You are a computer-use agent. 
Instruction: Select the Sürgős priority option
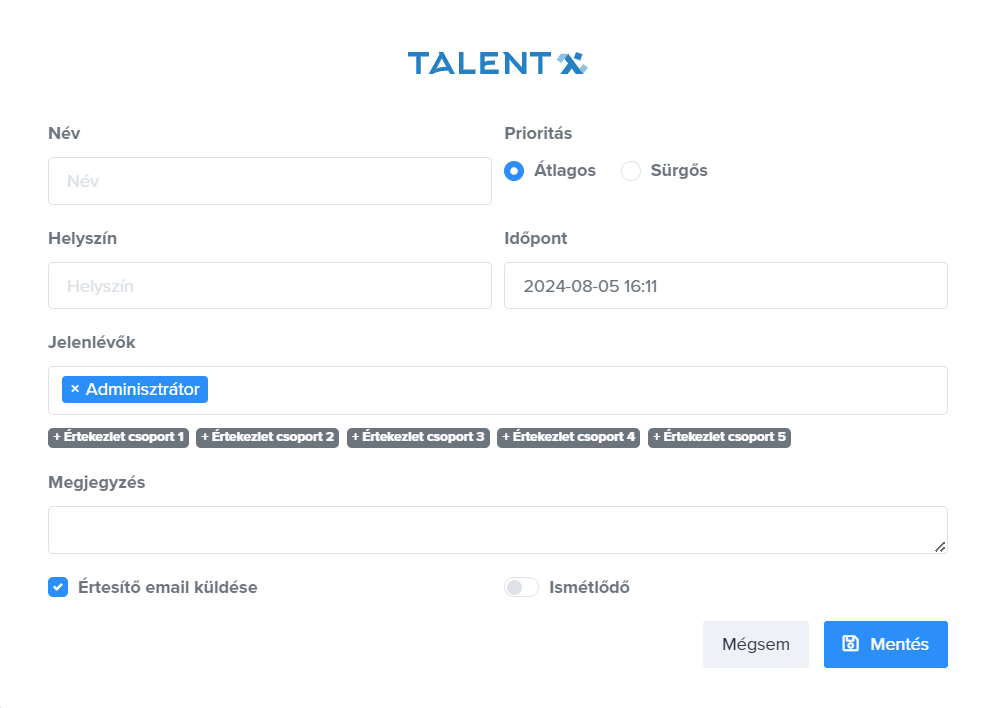[x=631, y=171]
